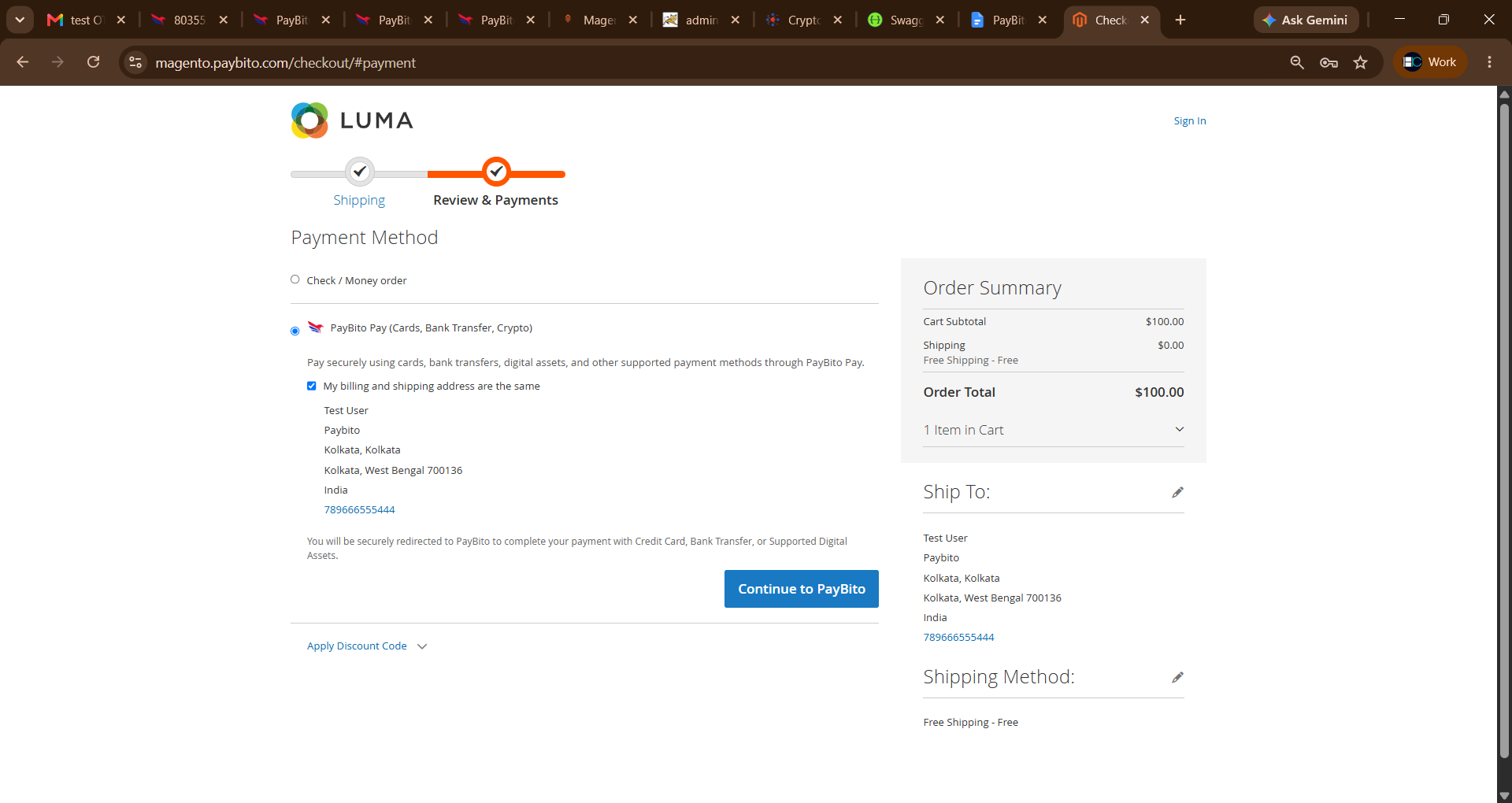
Task: Go back to Shipping step
Action: (x=359, y=200)
